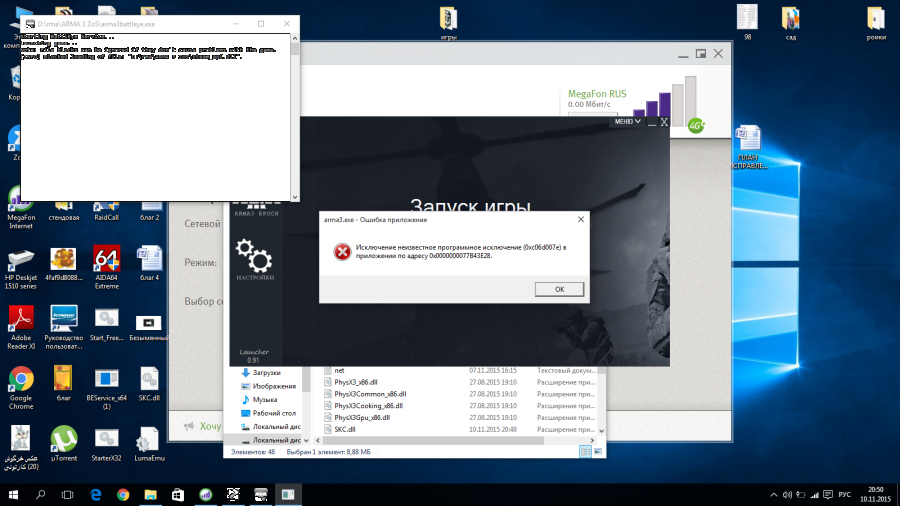The image size is (900, 506).
Task: Select the net text file in Explorer
Action: [x=339, y=371]
